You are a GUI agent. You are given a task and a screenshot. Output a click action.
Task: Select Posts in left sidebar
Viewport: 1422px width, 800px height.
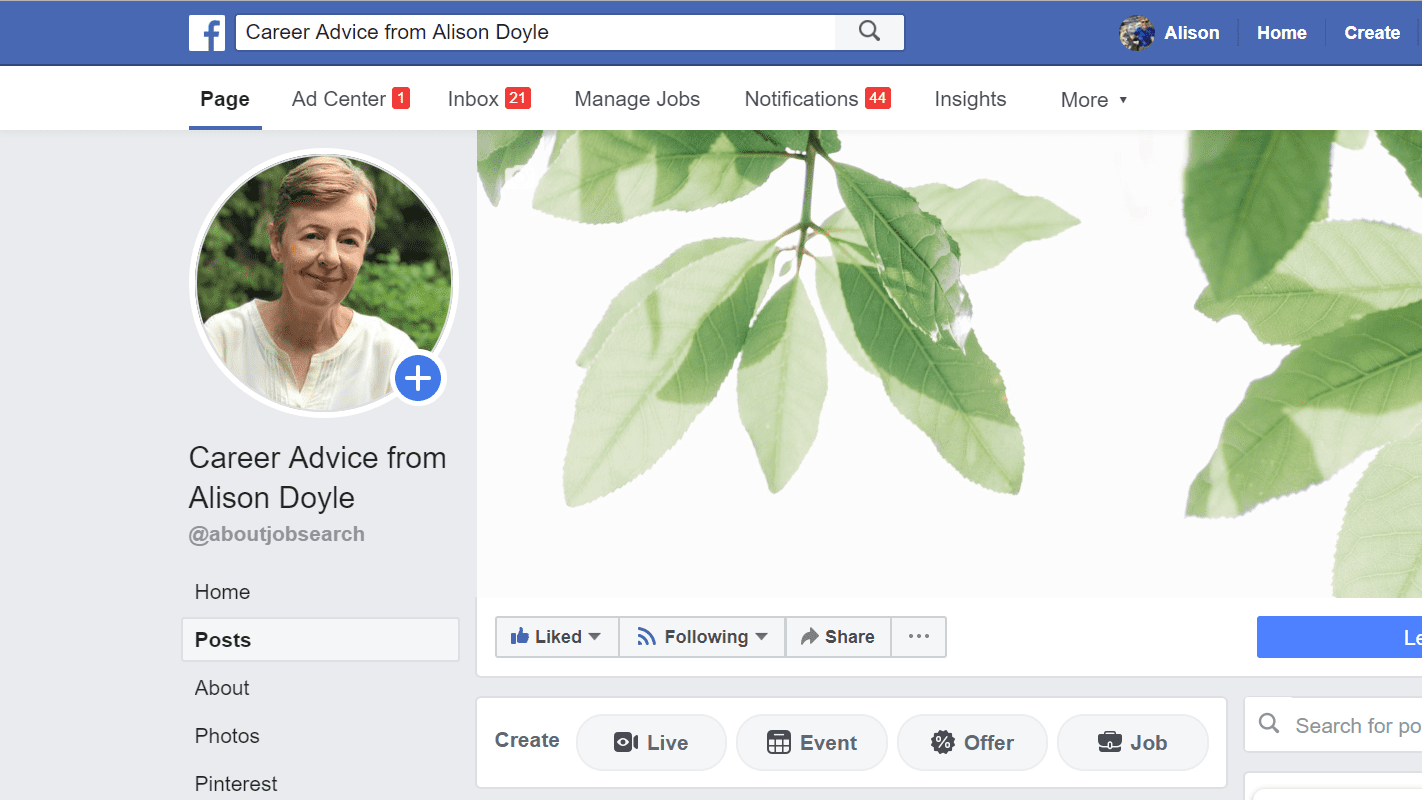click(x=321, y=640)
